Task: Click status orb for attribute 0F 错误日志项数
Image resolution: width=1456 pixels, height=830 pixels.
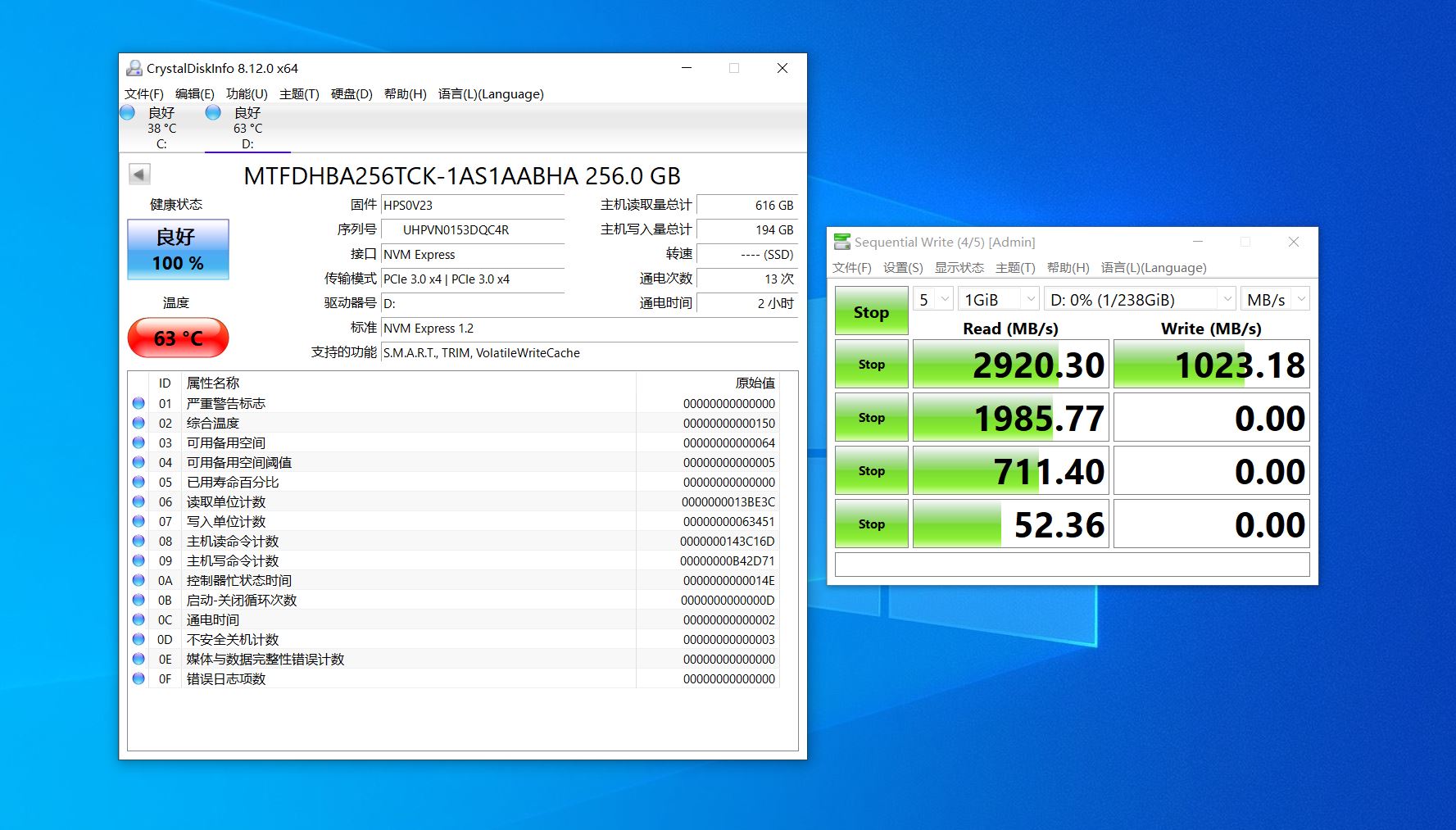Action: tap(138, 678)
